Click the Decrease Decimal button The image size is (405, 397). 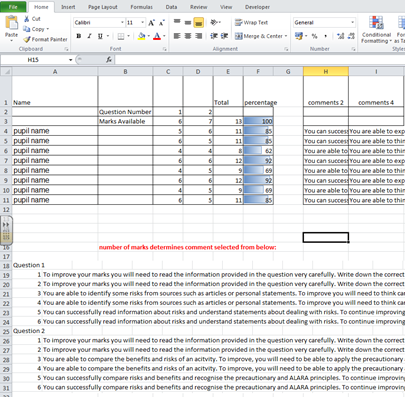pyautogui.click(x=351, y=36)
